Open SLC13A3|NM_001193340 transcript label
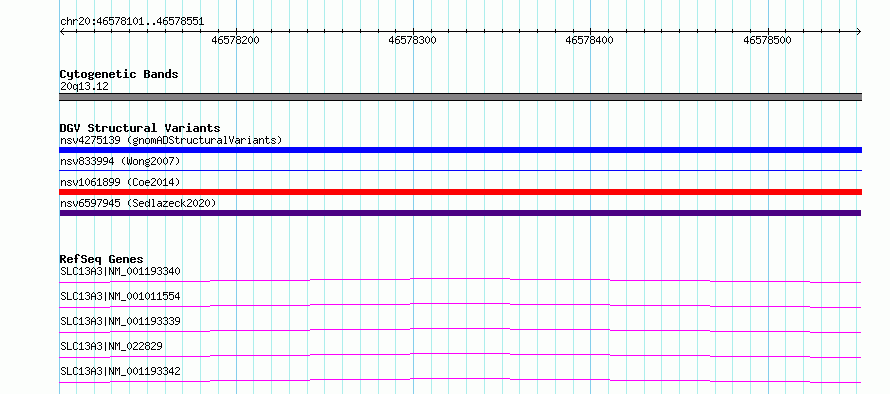This screenshot has height=394, width=890. (120, 271)
